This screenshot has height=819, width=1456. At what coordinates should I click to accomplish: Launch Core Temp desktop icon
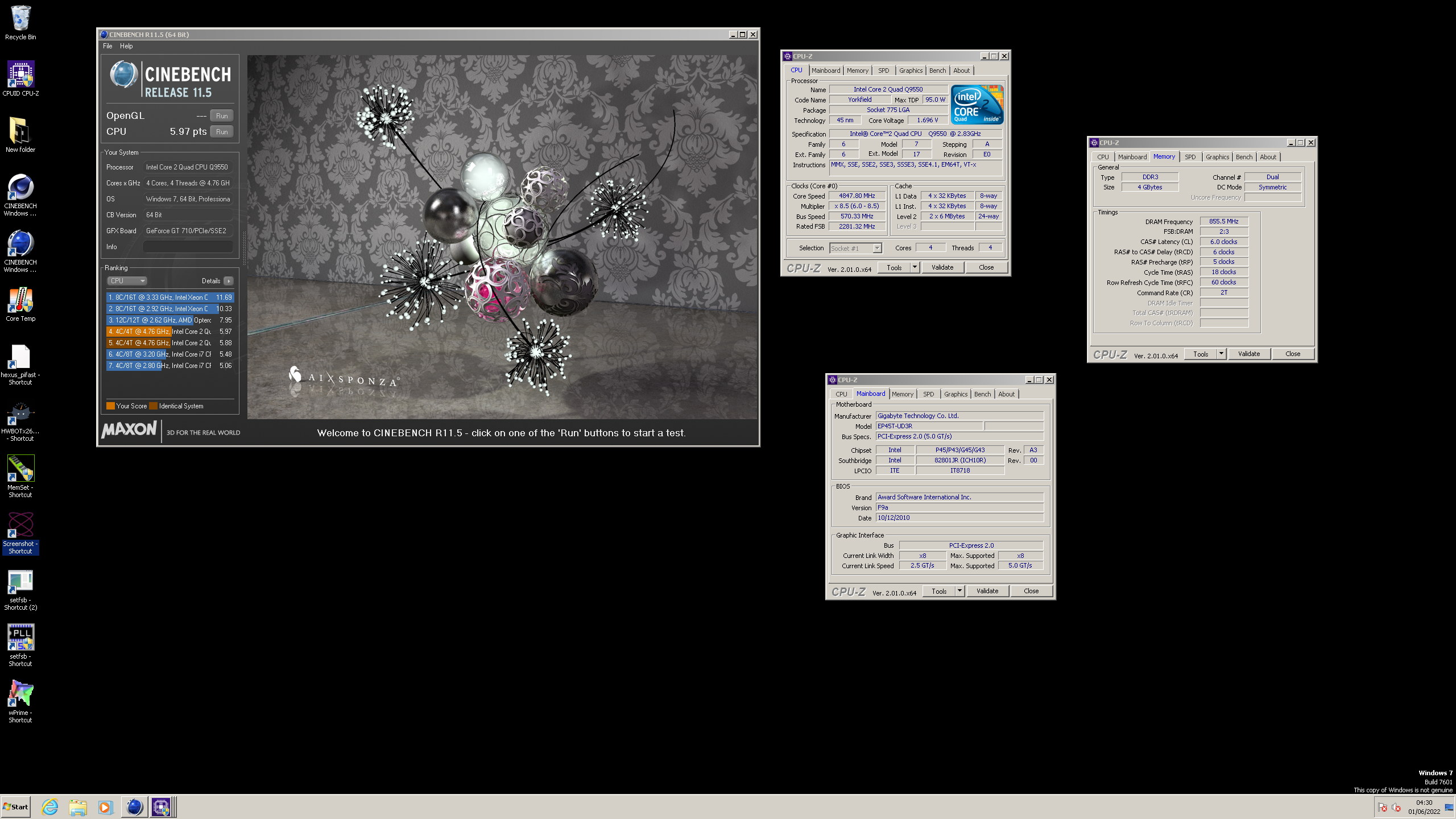(x=20, y=304)
